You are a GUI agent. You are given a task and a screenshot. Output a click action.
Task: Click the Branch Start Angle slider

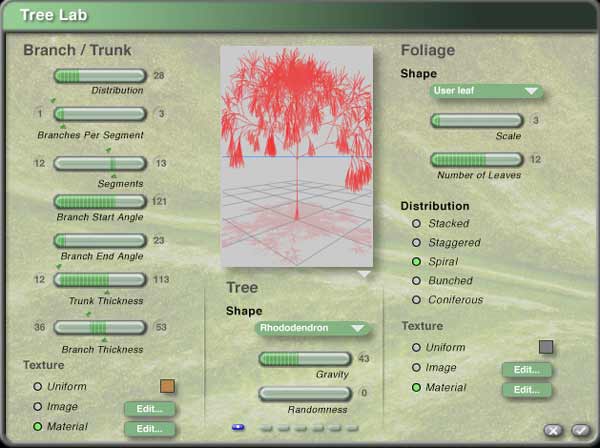coord(100,202)
